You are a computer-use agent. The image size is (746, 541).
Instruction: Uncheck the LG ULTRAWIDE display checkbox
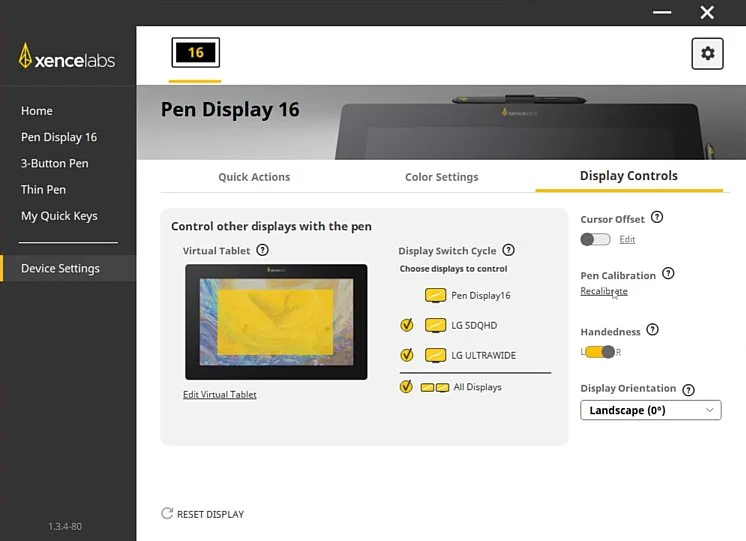click(406, 355)
